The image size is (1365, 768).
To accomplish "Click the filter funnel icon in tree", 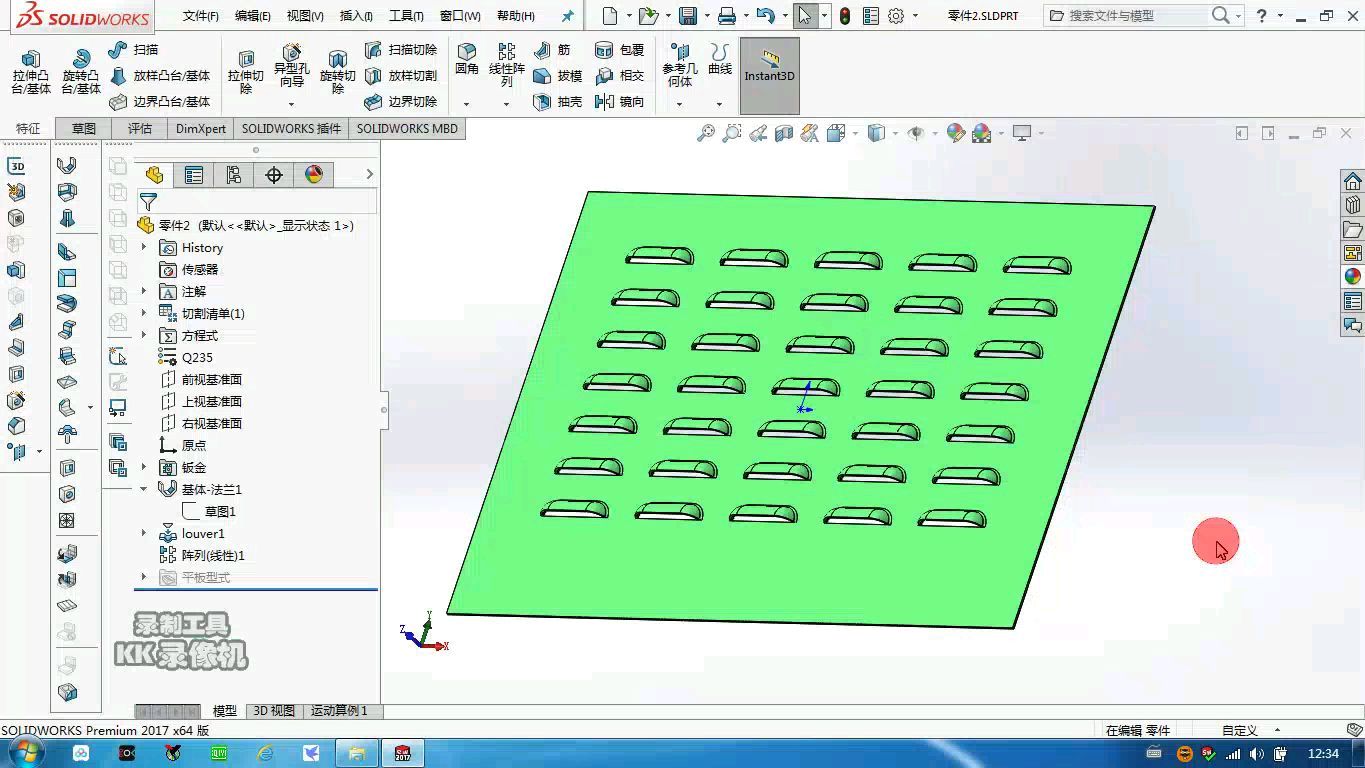I will (x=148, y=202).
